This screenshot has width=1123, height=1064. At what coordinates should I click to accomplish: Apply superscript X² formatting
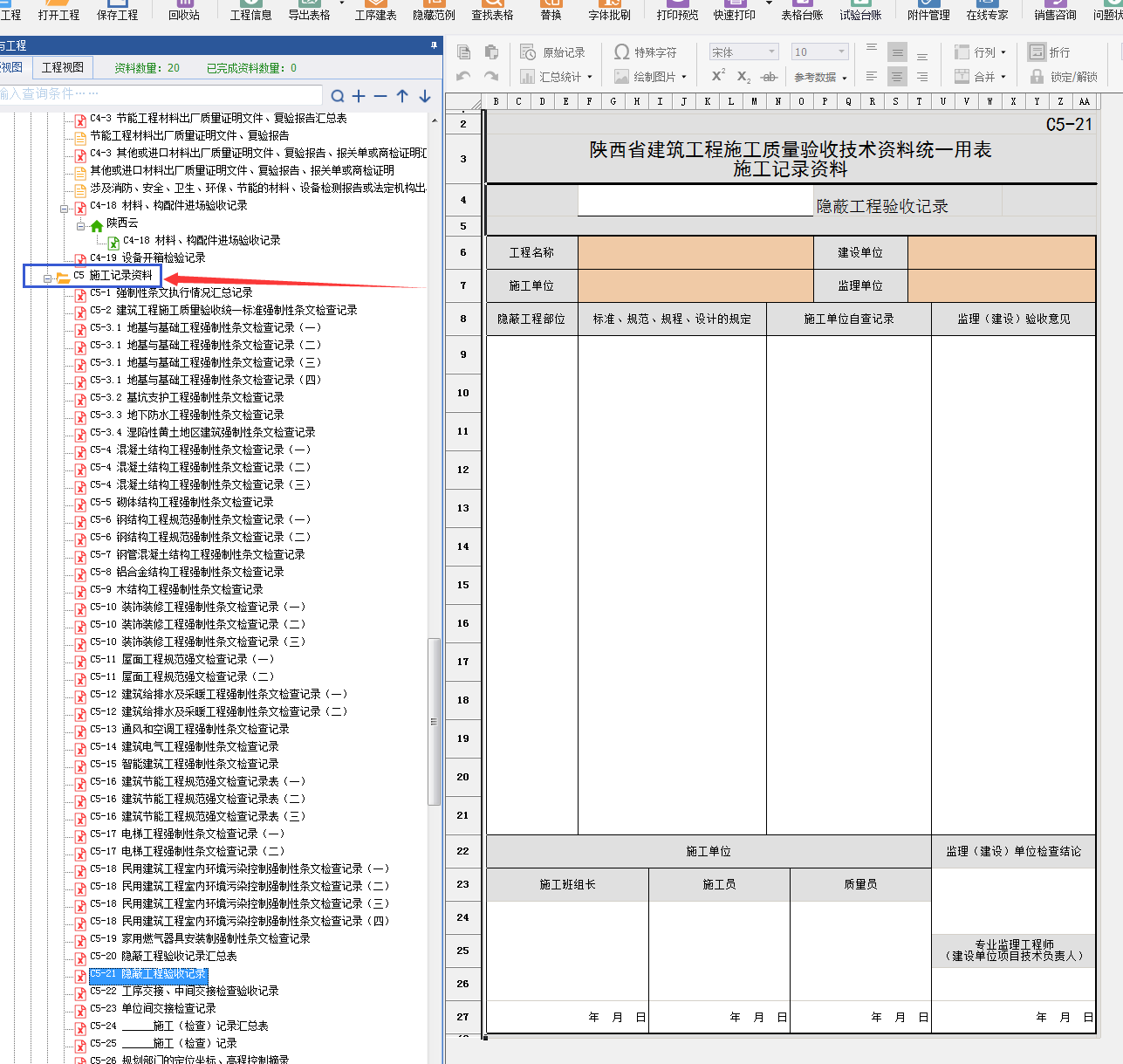coord(718,76)
